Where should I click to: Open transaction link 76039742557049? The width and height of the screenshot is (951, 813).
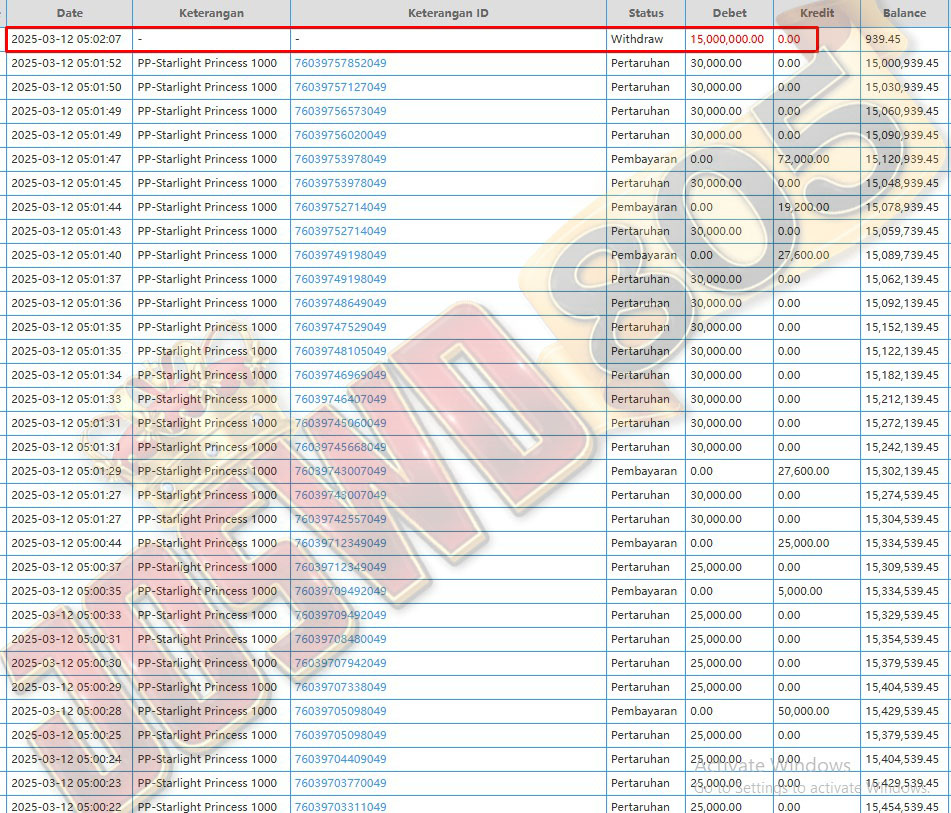point(340,519)
